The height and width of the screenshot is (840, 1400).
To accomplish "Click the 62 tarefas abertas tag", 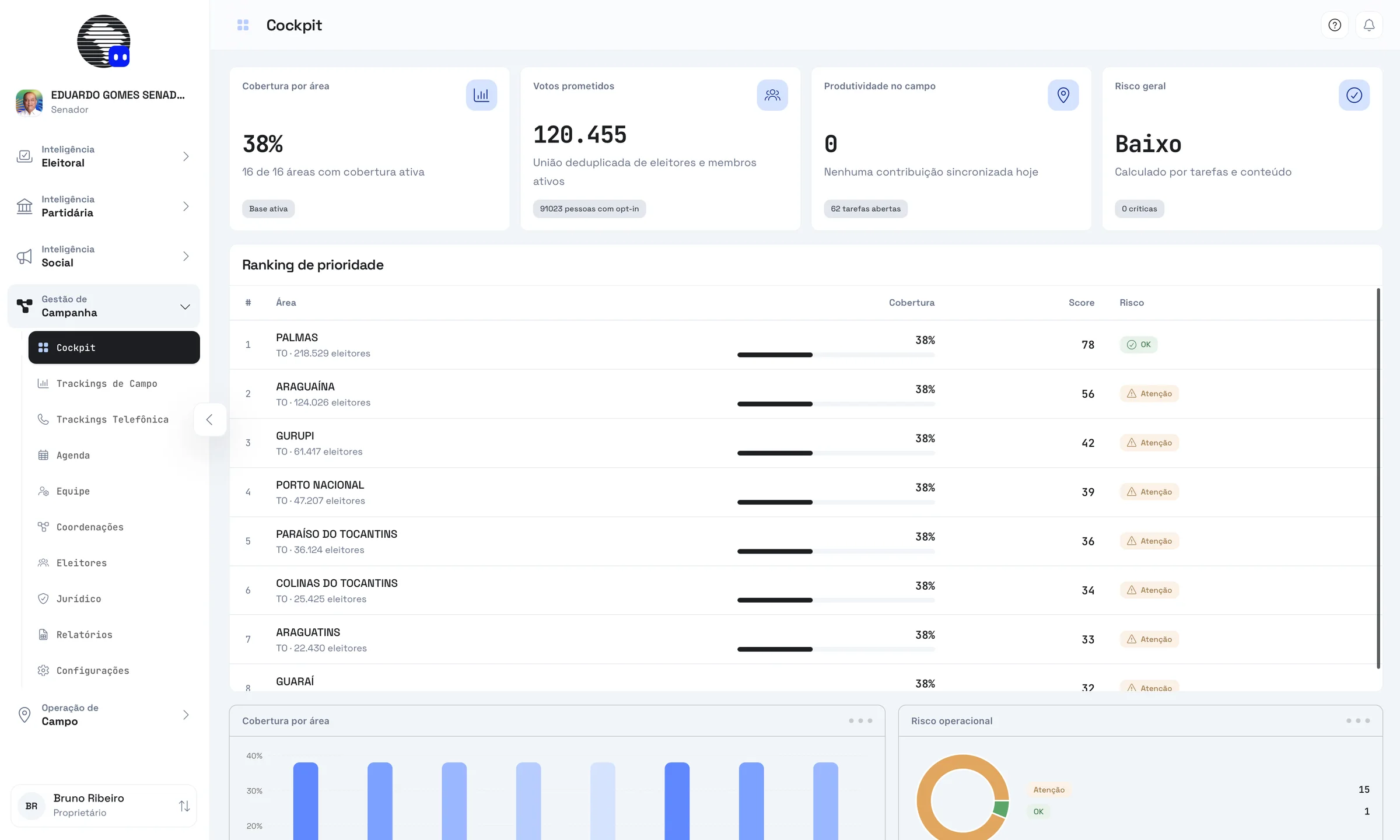I will pyautogui.click(x=866, y=209).
